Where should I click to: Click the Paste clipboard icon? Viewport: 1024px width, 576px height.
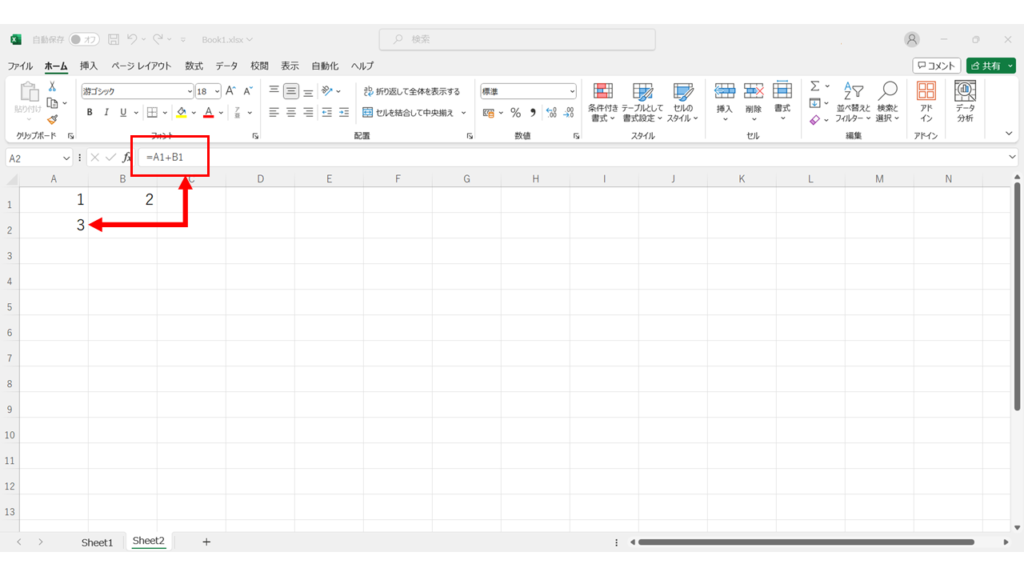pyautogui.click(x=29, y=92)
